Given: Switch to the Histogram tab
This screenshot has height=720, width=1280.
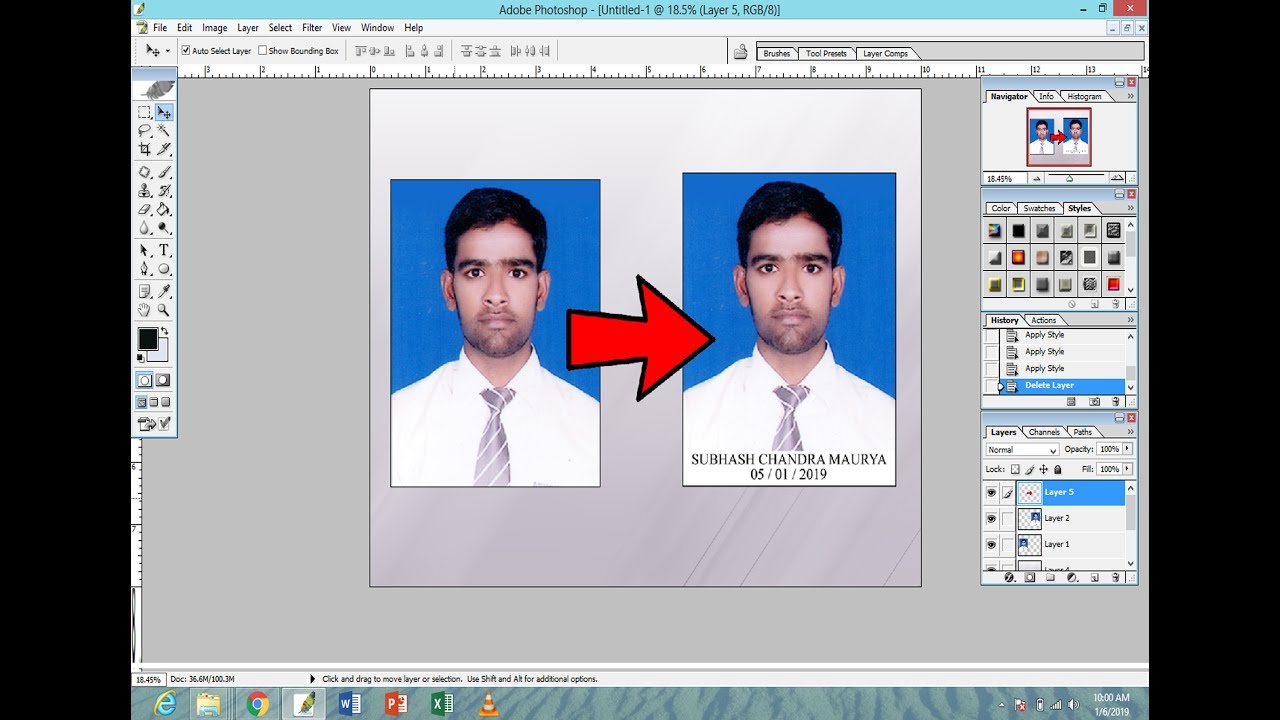Looking at the screenshot, I should [1084, 96].
